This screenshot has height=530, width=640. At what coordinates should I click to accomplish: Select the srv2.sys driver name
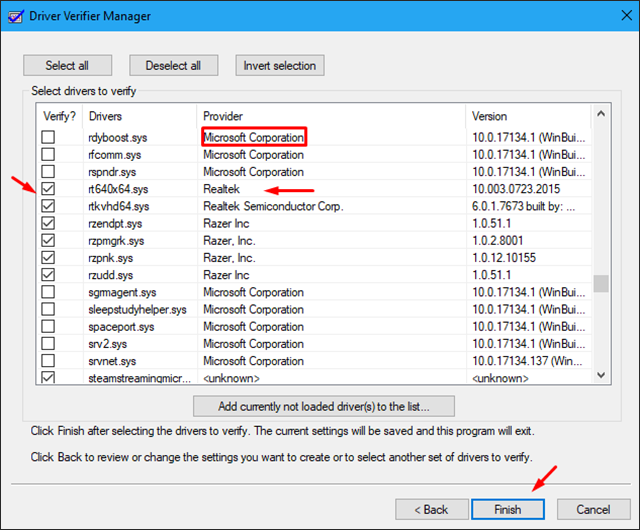[108, 344]
